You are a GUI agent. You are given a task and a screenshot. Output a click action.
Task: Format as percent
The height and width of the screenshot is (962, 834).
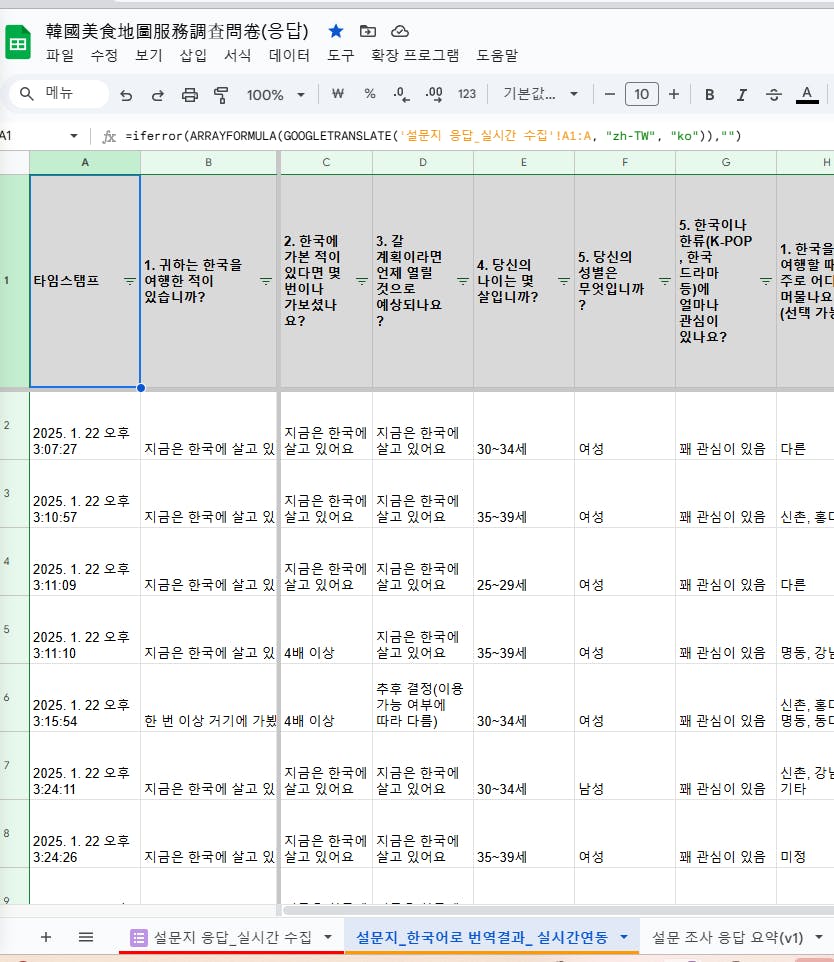click(369, 94)
